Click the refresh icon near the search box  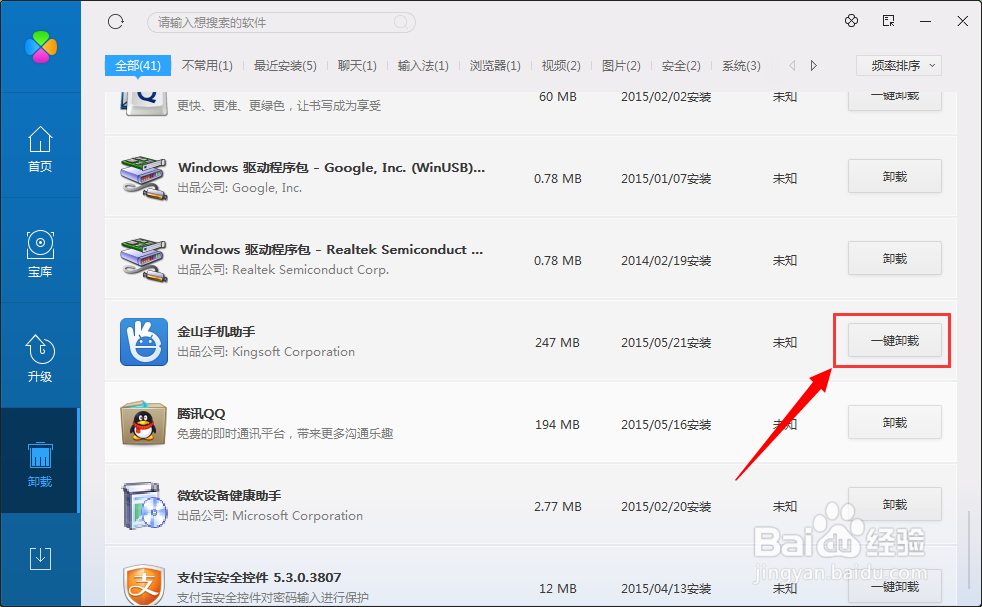pos(115,20)
